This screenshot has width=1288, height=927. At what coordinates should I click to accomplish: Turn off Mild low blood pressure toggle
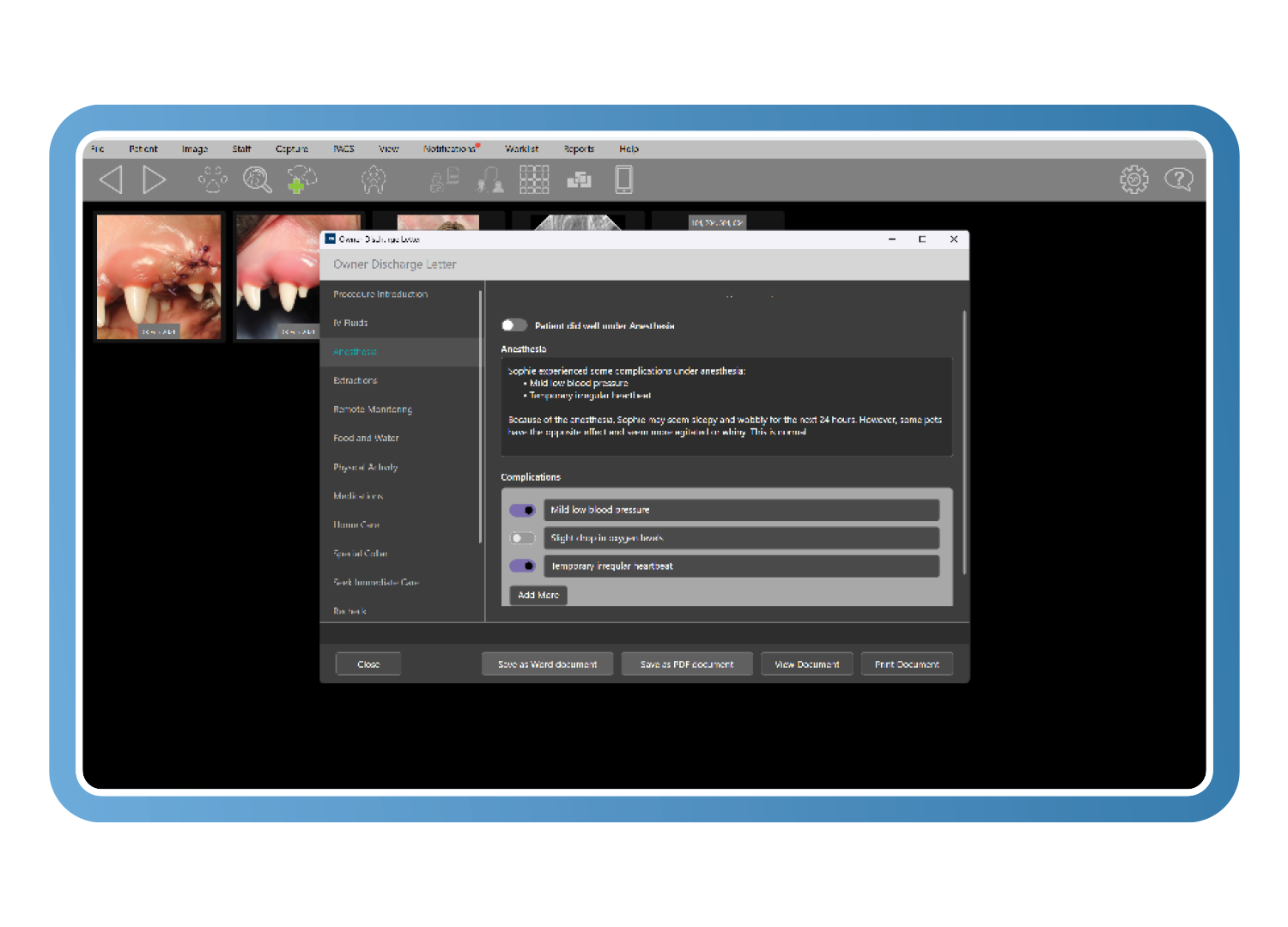(522, 511)
